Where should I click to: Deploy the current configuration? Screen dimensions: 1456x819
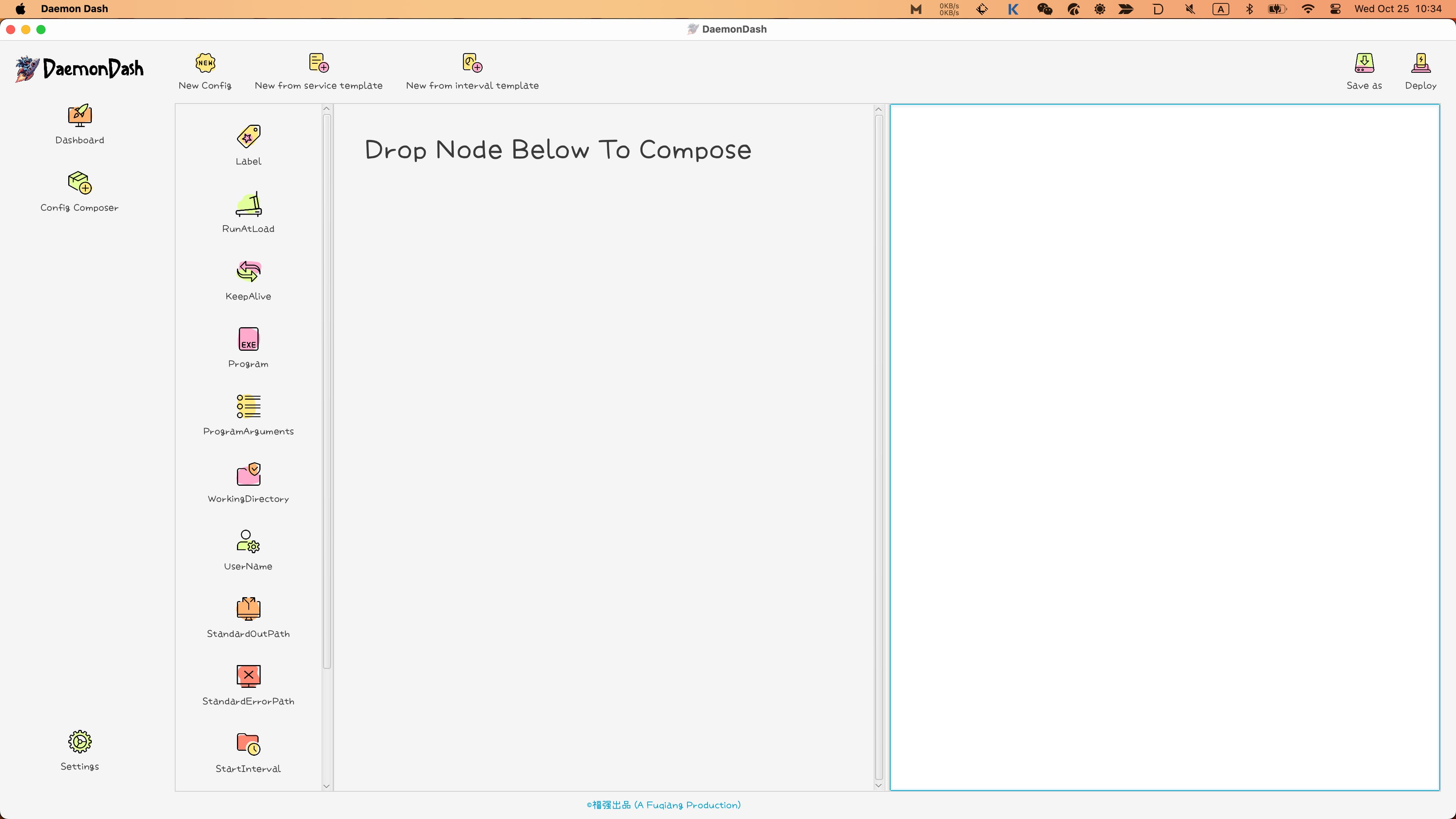tap(1420, 72)
